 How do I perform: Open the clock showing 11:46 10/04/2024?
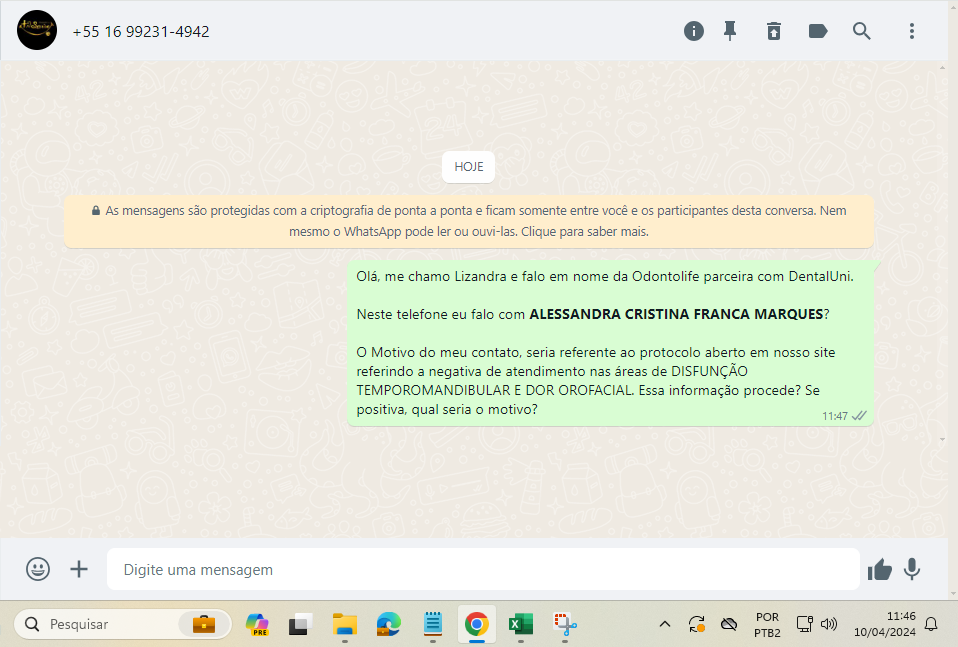coord(885,624)
